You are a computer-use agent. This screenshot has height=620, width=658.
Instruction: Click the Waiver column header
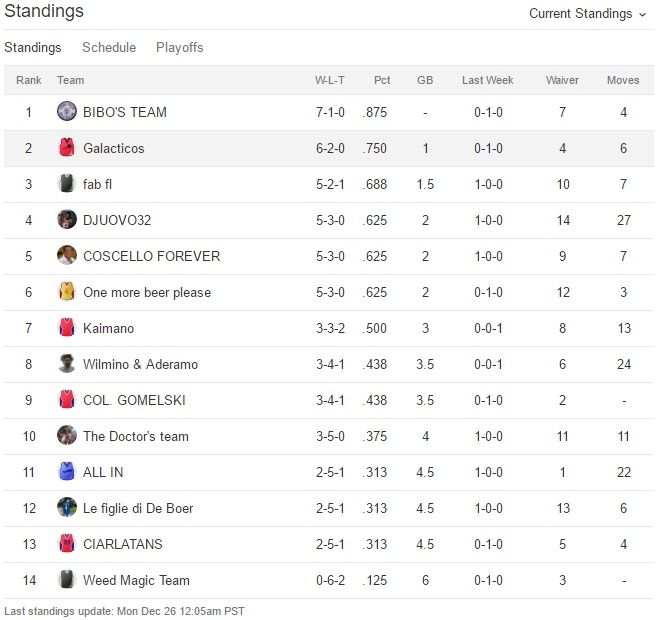pyautogui.click(x=563, y=80)
